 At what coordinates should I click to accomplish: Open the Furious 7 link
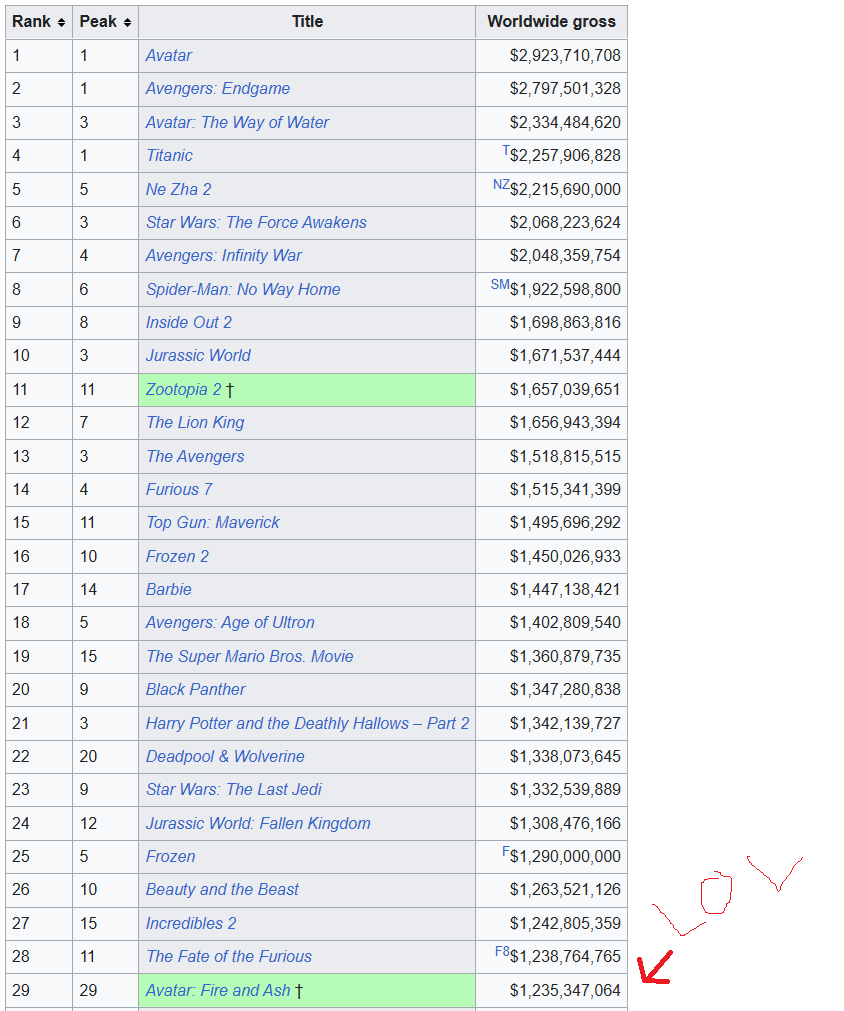[x=179, y=489]
